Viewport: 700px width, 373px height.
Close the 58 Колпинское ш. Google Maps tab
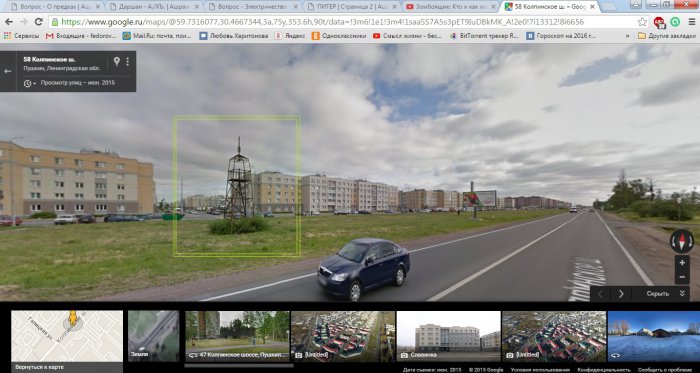(592, 7)
